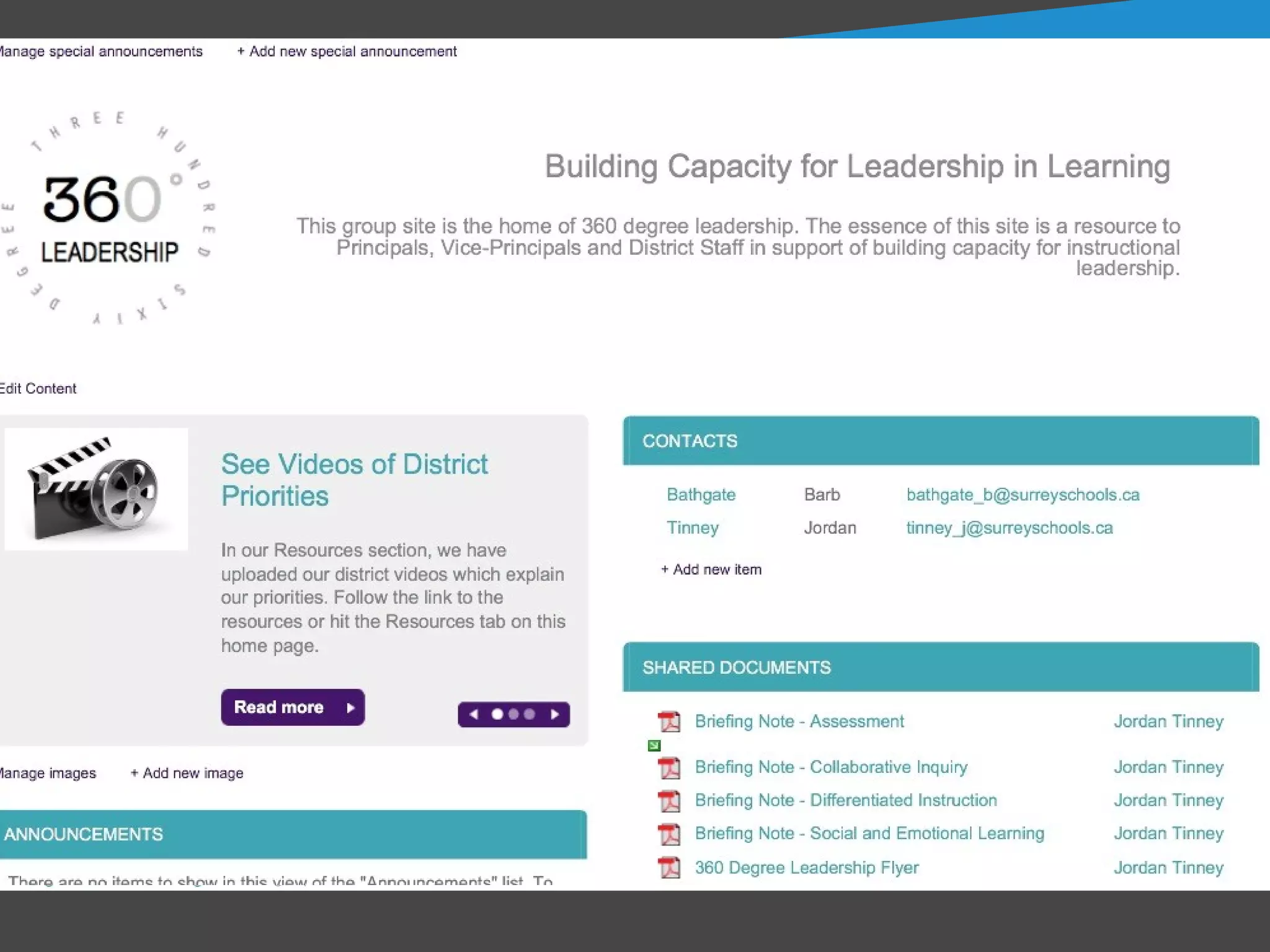Select the first carousel slide dot
1270x952 pixels.
[x=497, y=714]
